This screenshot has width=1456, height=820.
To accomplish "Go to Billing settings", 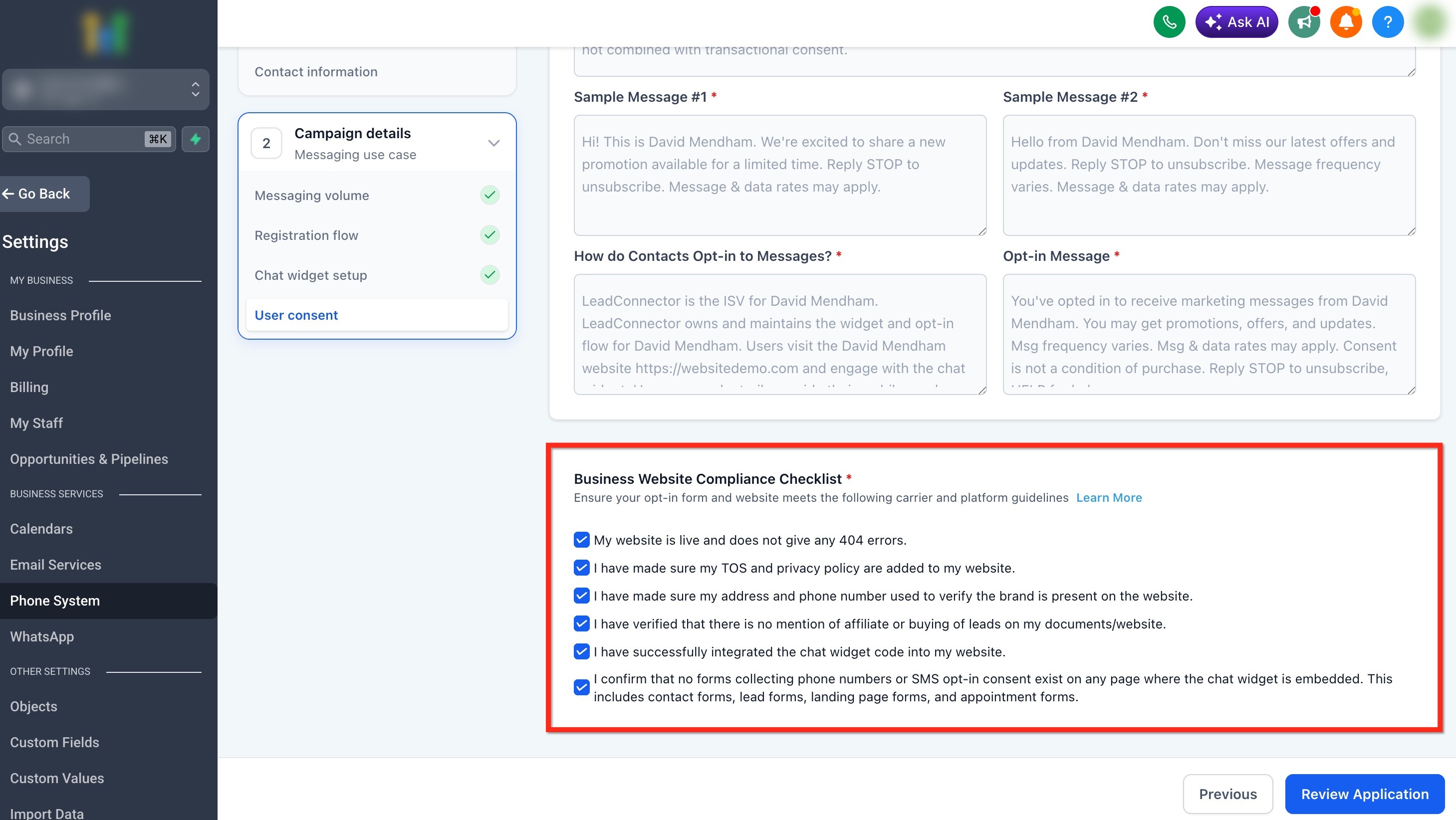I will pos(29,387).
